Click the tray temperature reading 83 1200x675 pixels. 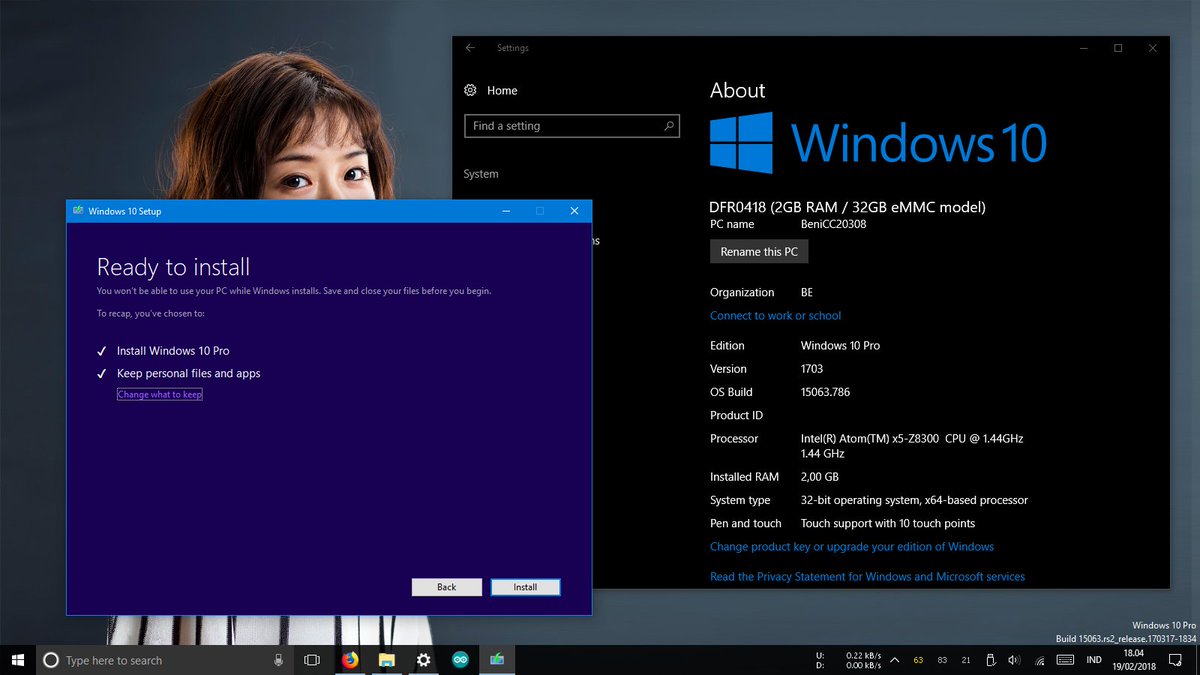click(x=942, y=660)
